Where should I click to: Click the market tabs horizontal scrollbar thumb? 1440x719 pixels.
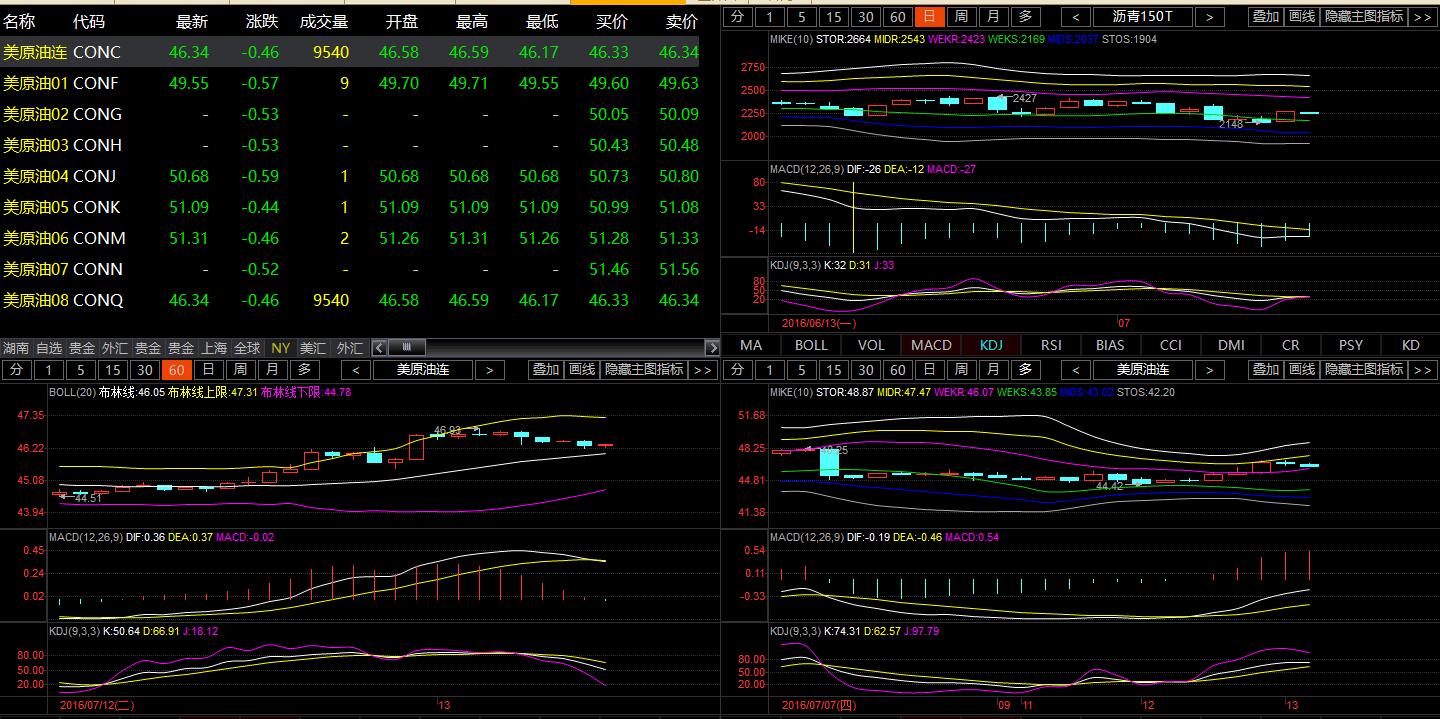(406, 348)
